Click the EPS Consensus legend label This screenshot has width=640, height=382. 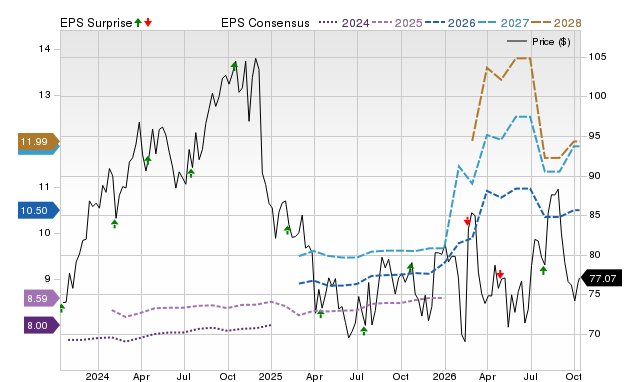click(265, 23)
